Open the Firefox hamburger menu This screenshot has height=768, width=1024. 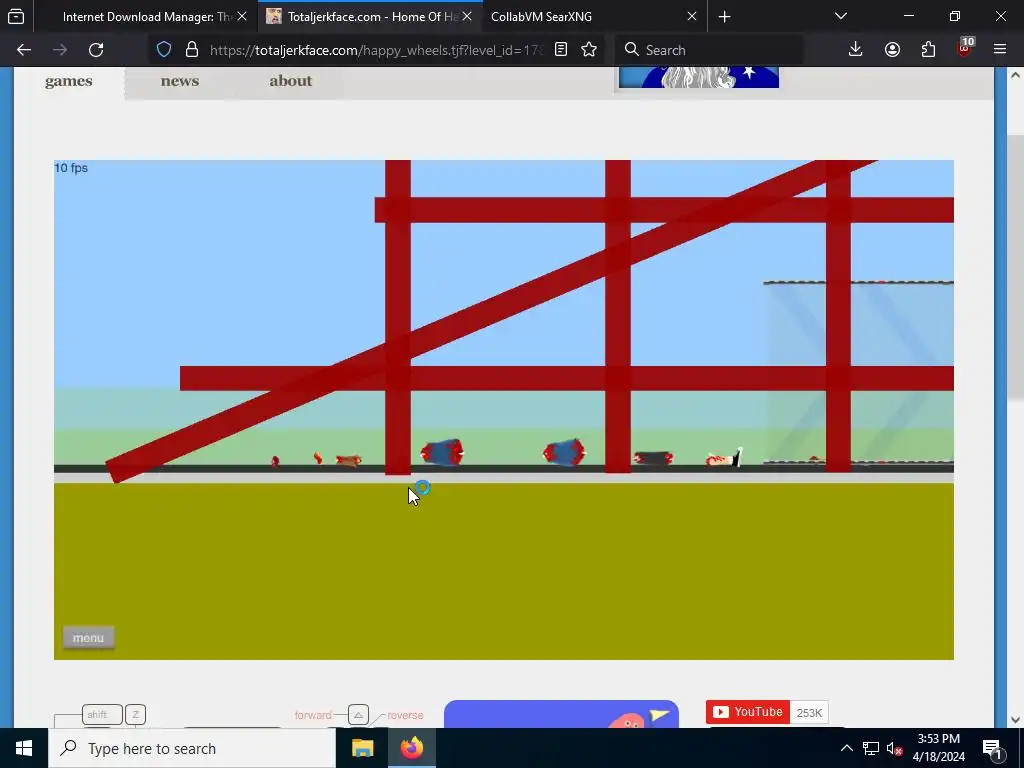tap(1000, 50)
